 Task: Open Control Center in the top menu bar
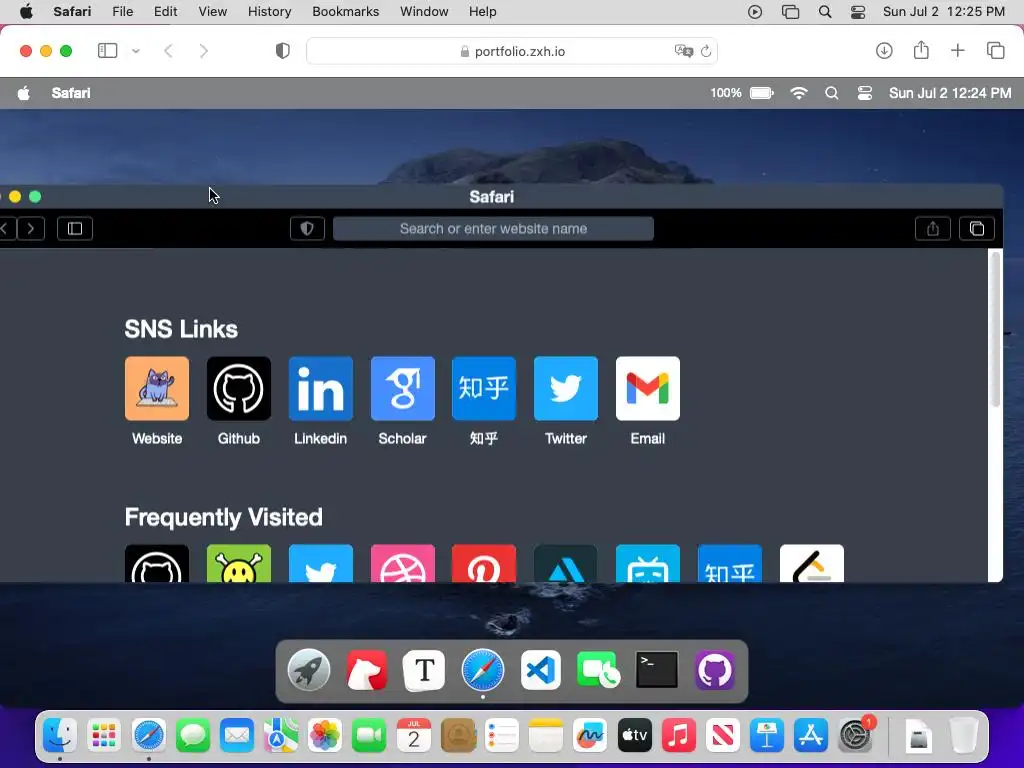pos(858,12)
